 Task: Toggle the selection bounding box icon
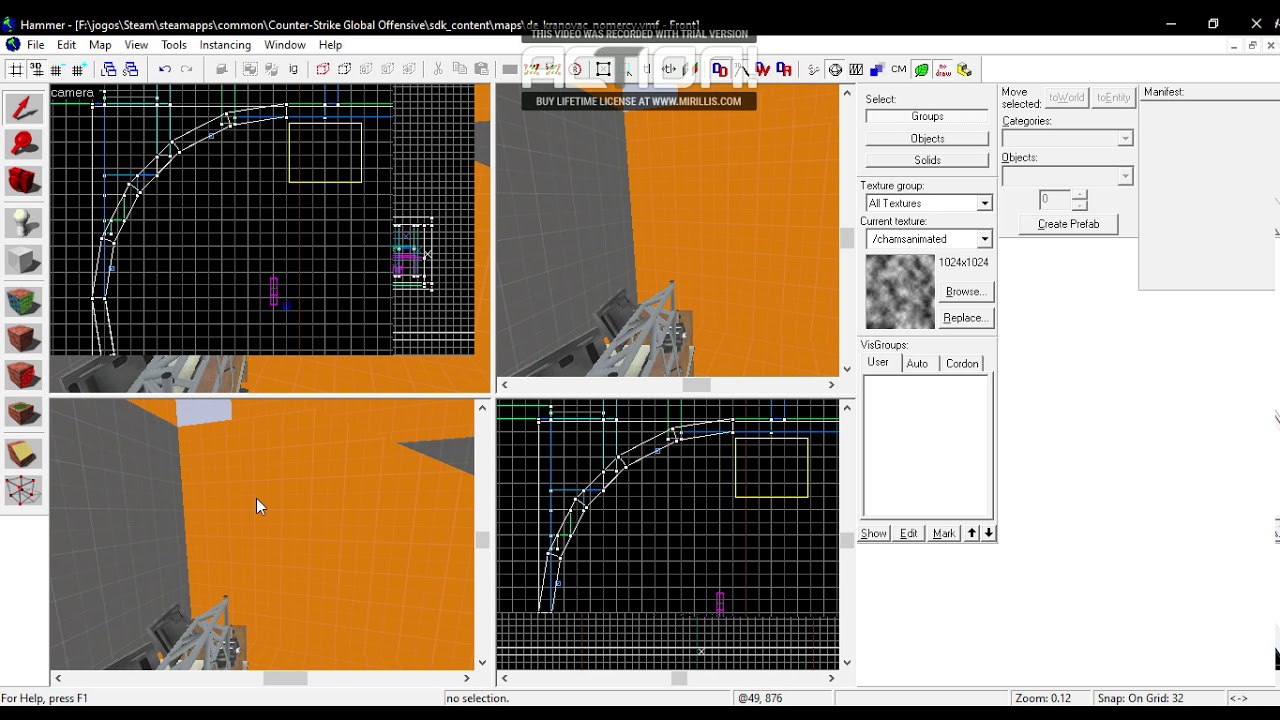point(603,69)
